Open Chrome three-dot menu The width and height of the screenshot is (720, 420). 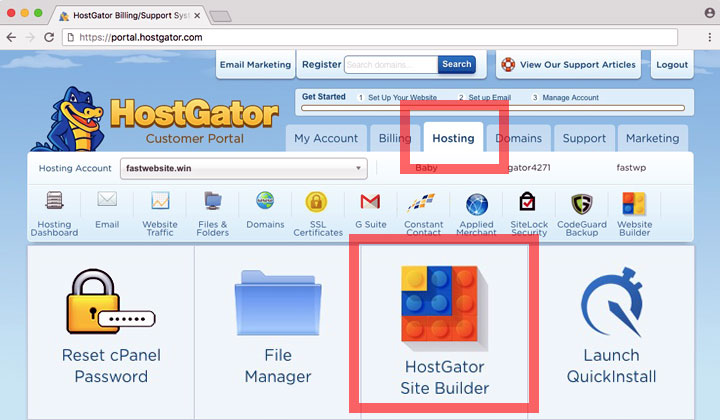click(x=710, y=37)
